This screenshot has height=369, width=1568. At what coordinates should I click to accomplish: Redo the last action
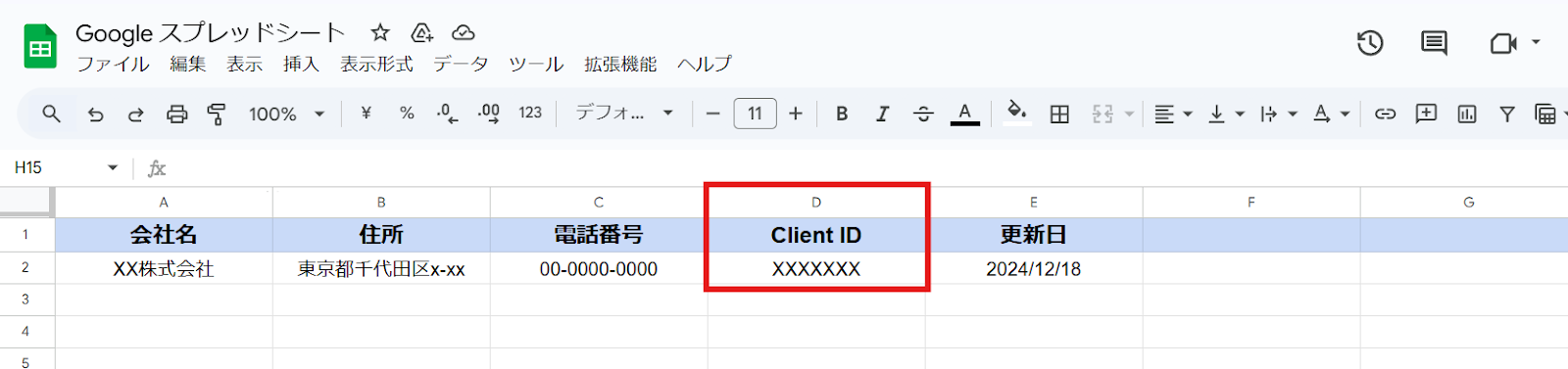pos(135,115)
